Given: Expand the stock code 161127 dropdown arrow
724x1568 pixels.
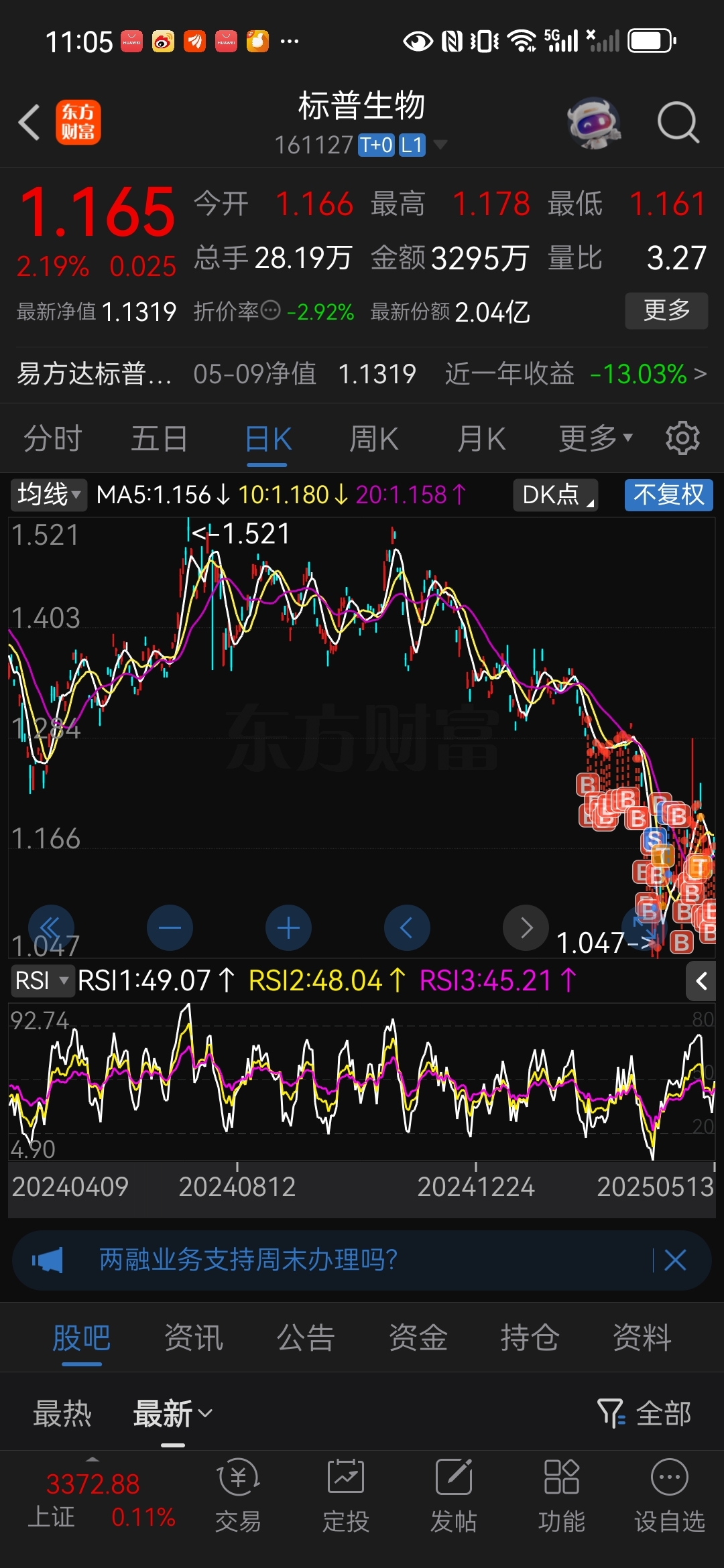Looking at the screenshot, I should tap(440, 144).
